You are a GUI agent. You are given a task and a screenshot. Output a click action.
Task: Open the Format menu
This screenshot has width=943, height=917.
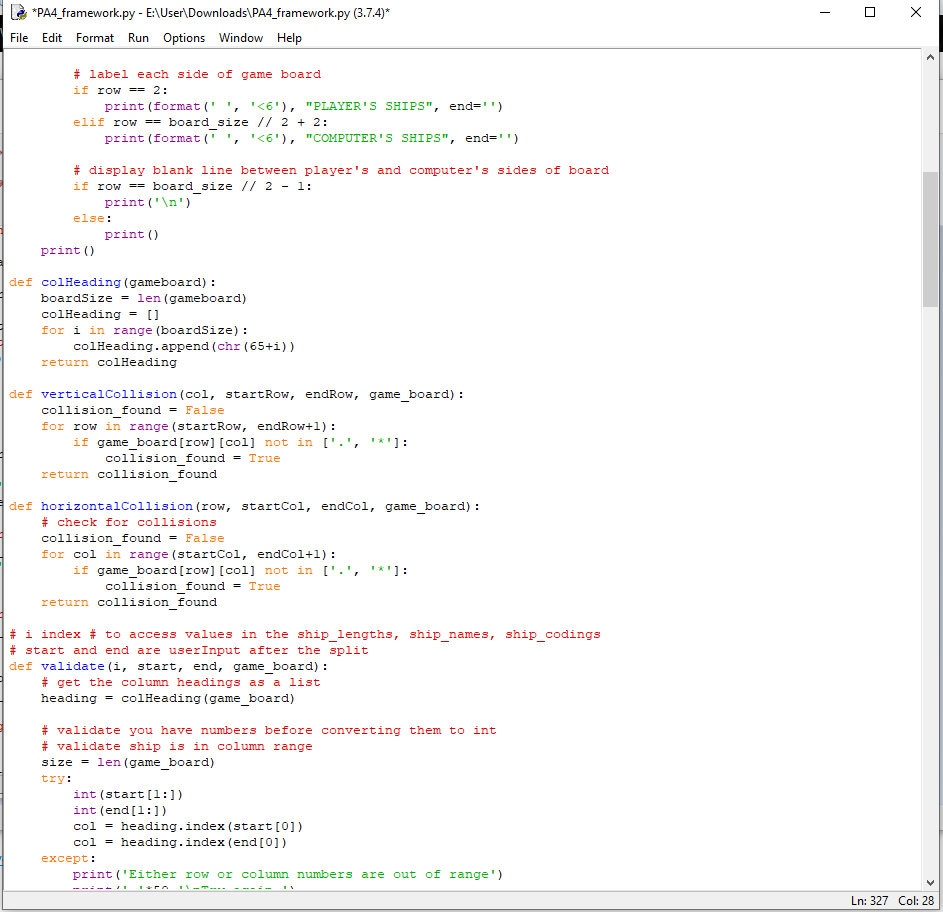tap(94, 38)
